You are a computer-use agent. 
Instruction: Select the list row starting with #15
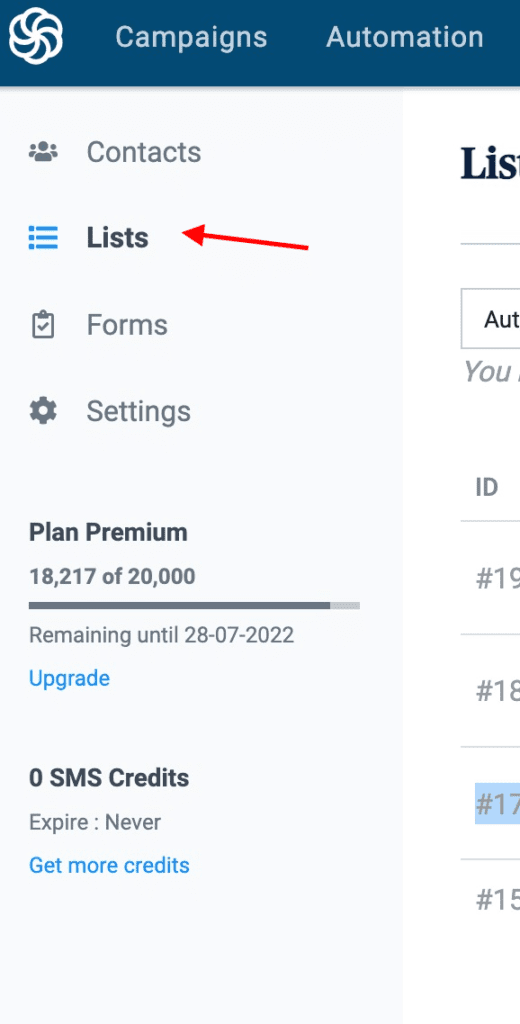point(490,901)
